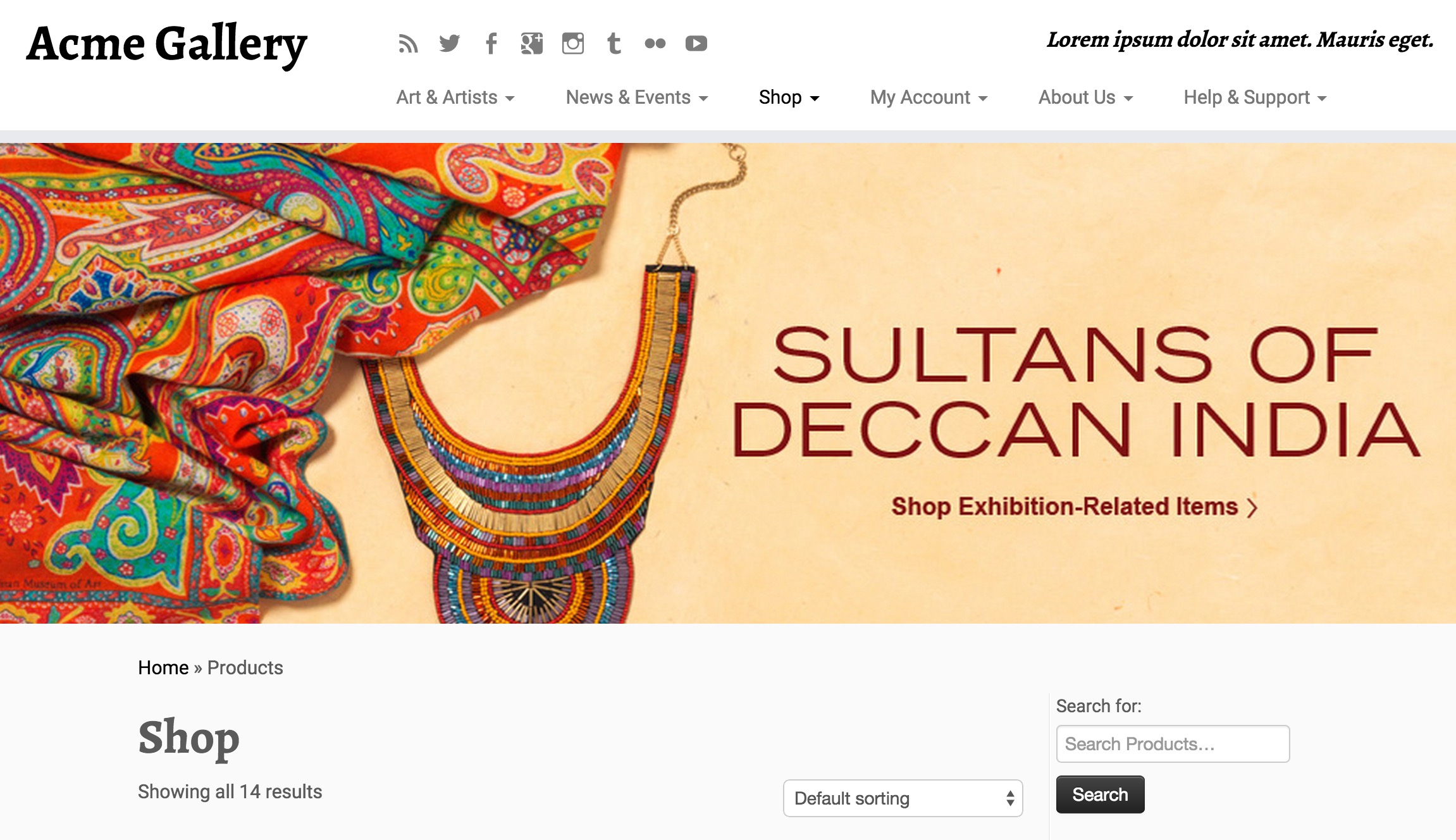
Task: Click Shop Exhibition-Related Items link
Action: pos(1073,507)
